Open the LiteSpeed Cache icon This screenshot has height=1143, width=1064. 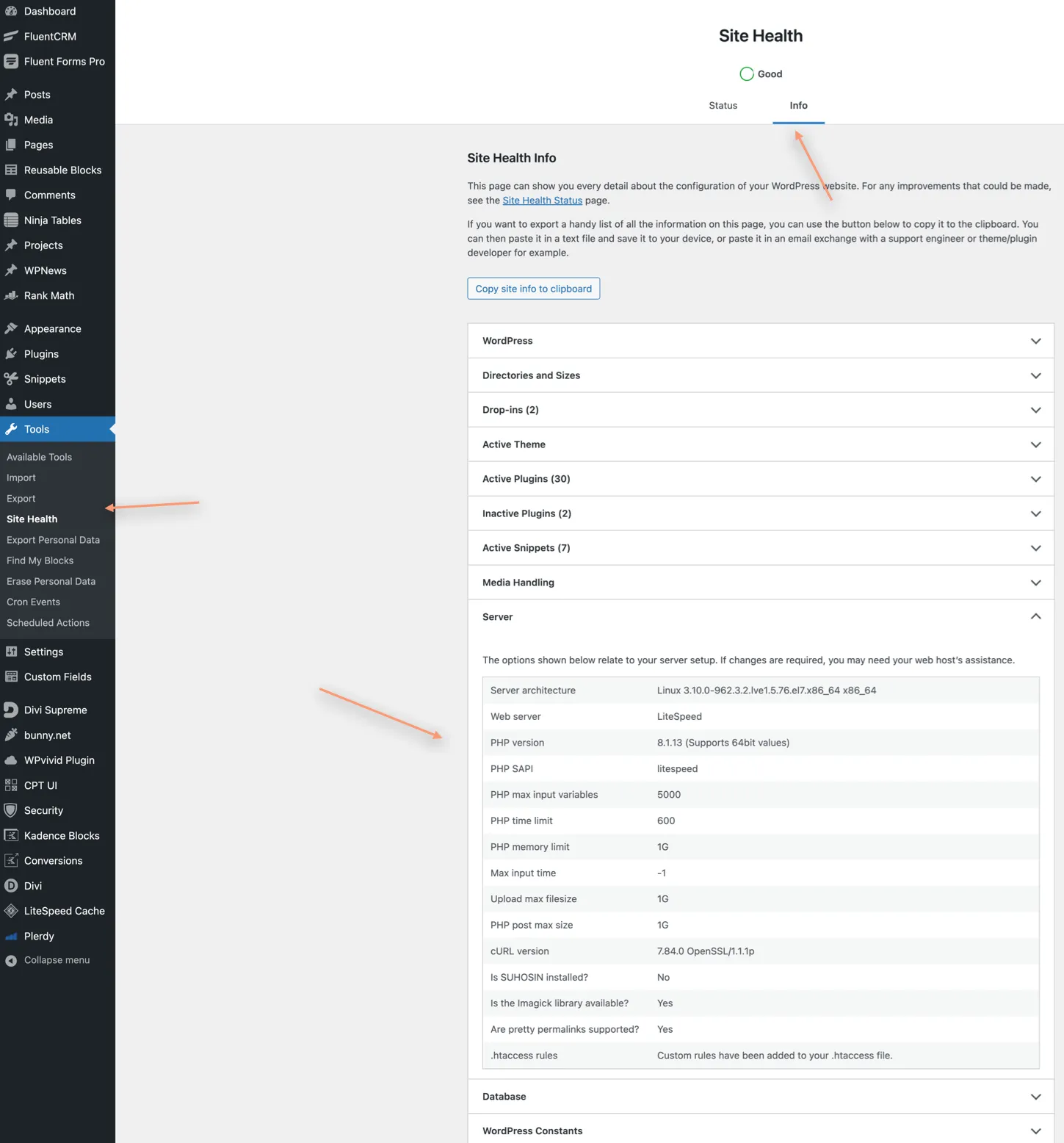coord(11,910)
